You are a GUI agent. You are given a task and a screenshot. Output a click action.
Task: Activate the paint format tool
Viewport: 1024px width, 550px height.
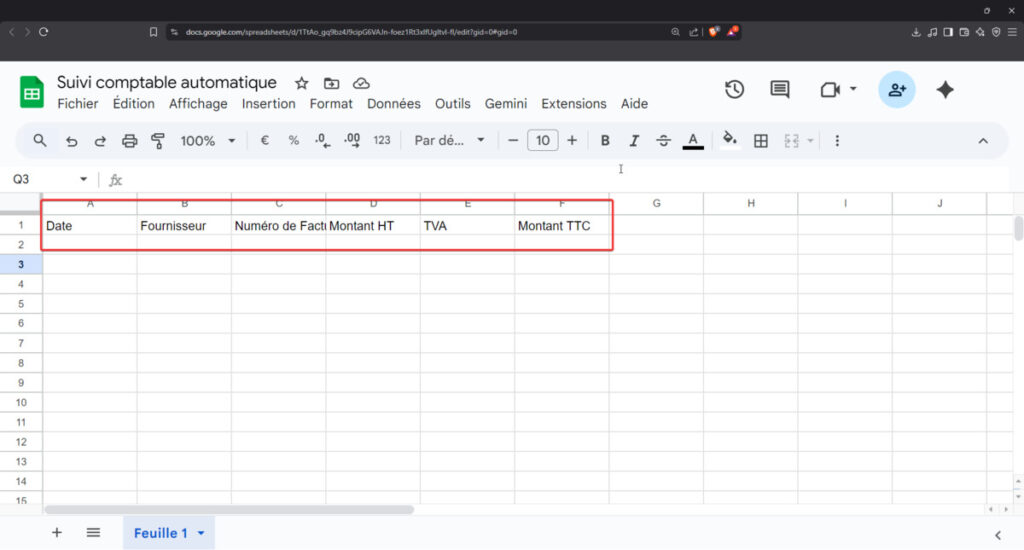158,141
